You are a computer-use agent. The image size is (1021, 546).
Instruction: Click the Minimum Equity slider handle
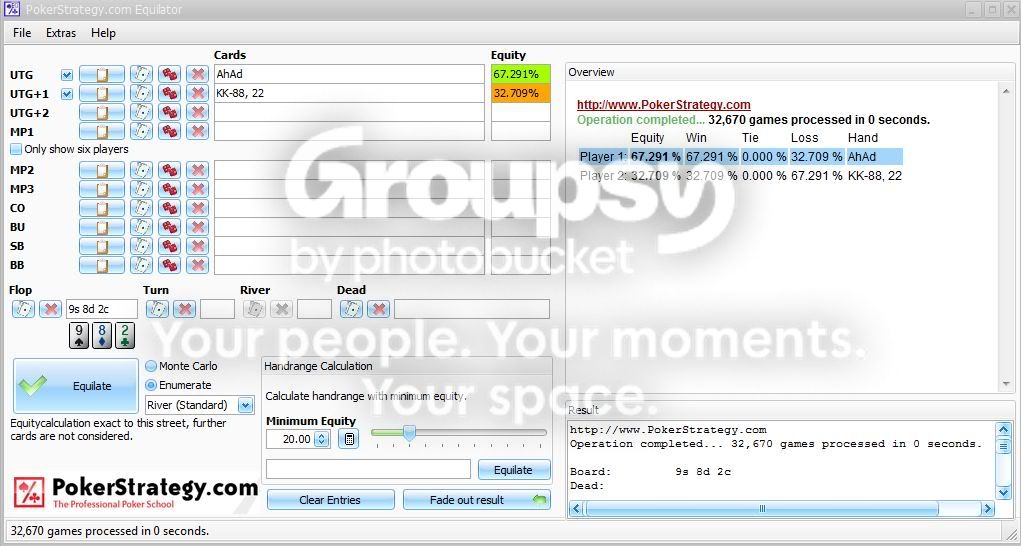409,433
